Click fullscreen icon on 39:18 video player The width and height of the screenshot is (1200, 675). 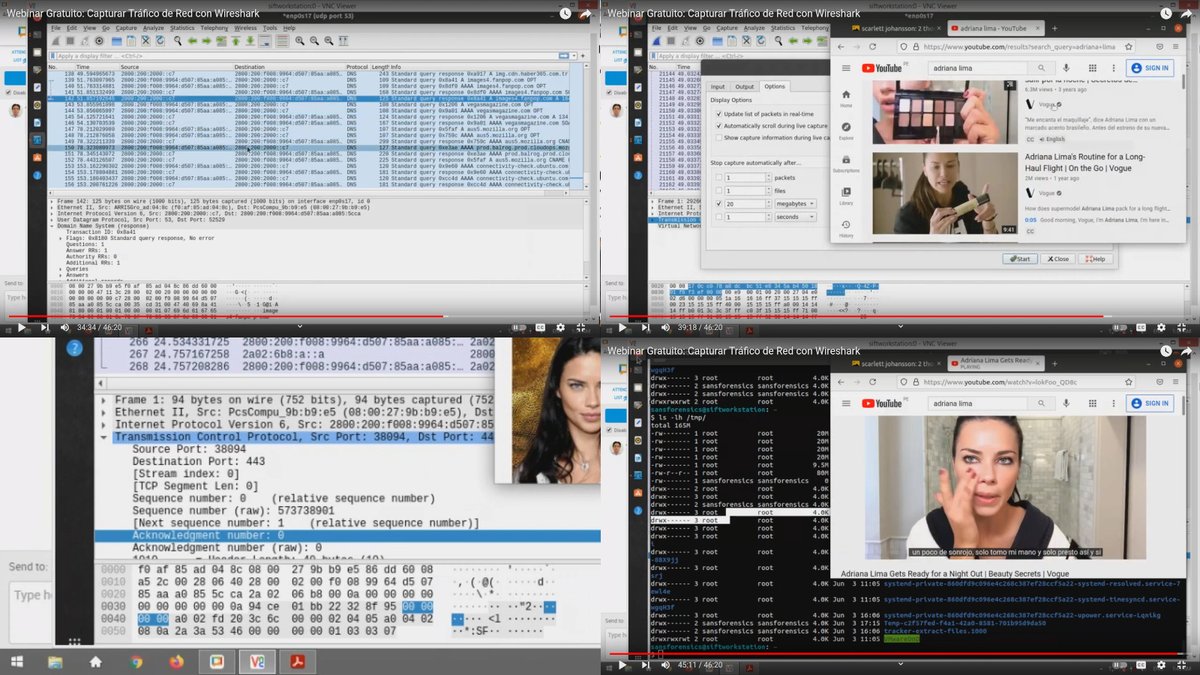[1183, 327]
